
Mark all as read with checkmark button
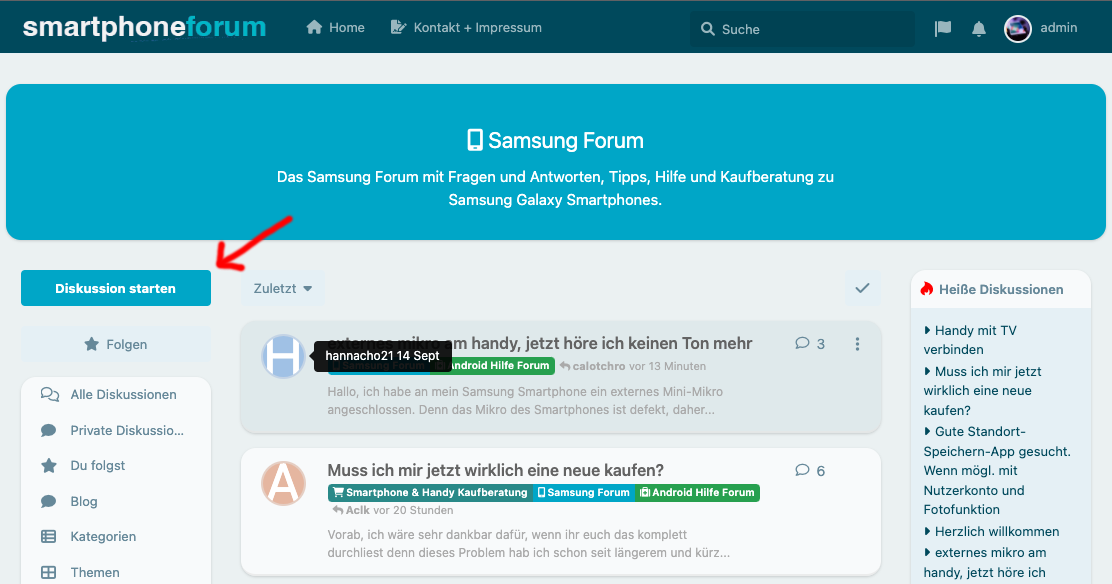click(862, 288)
